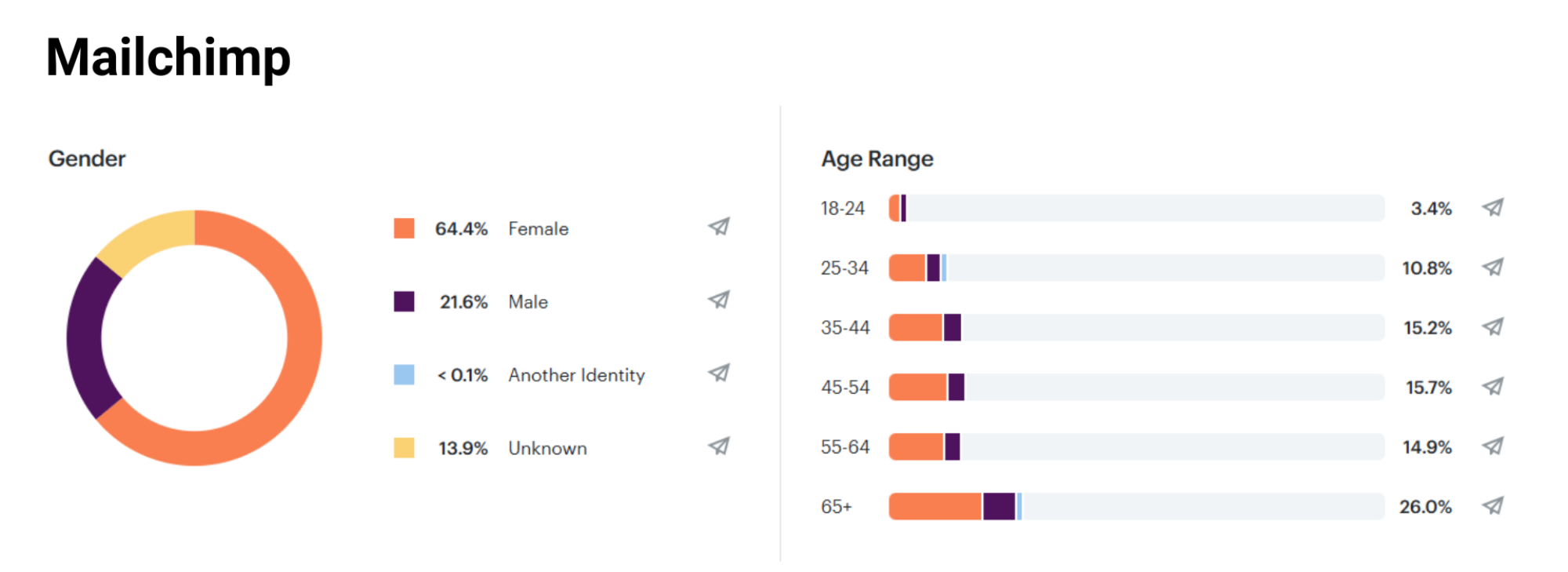1568x572 pixels.
Task: Click send icon for 35-44 age range
Action: click(1493, 327)
